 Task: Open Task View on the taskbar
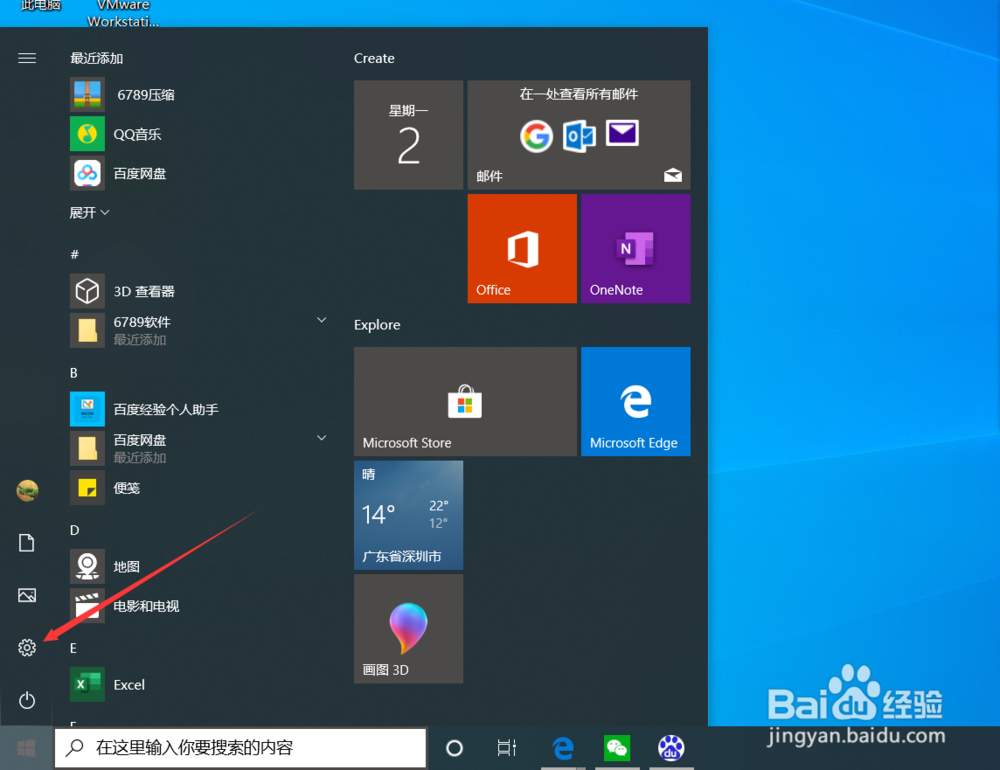pyautogui.click(x=507, y=748)
